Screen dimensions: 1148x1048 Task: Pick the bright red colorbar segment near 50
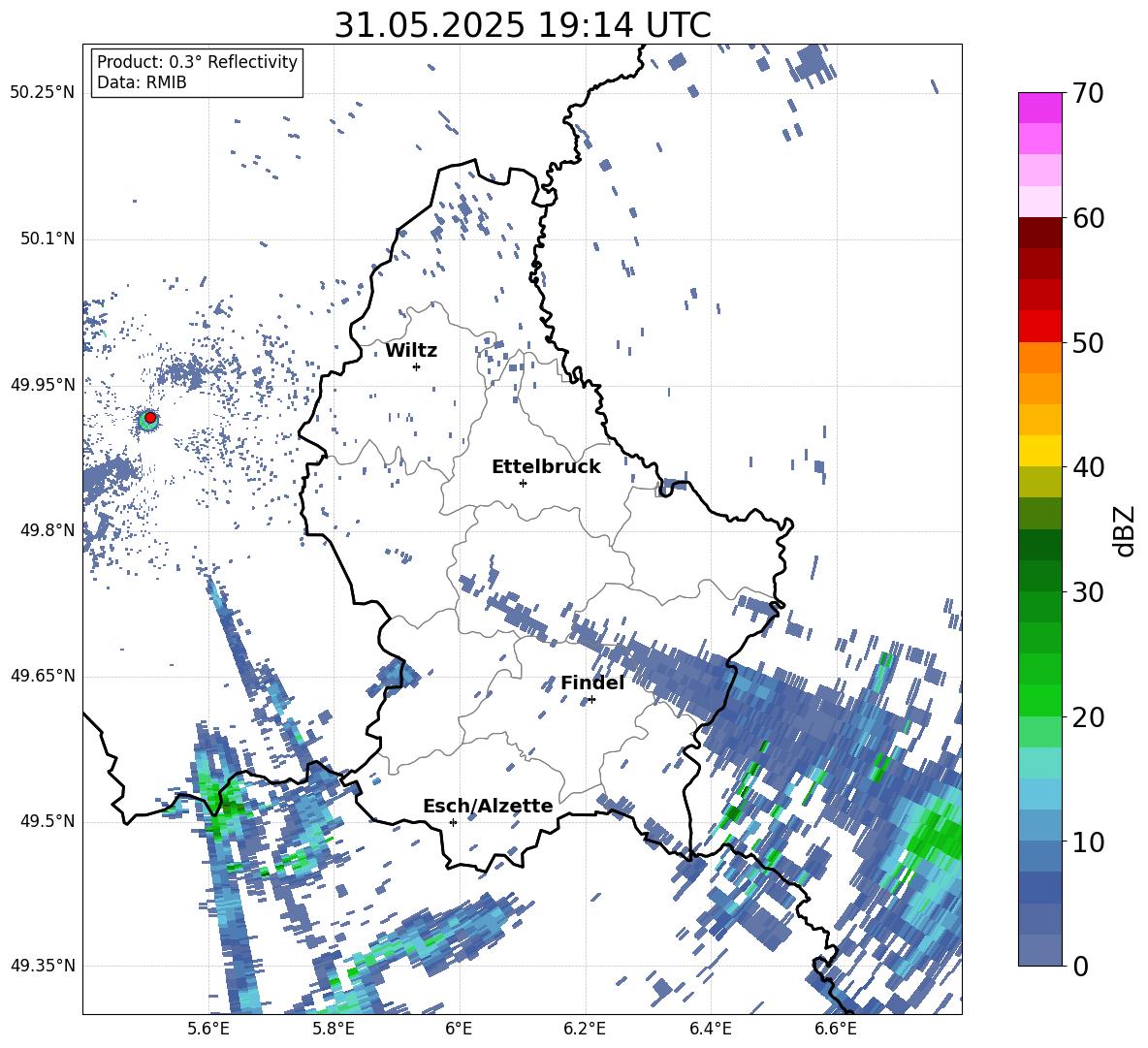(x=1039, y=327)
